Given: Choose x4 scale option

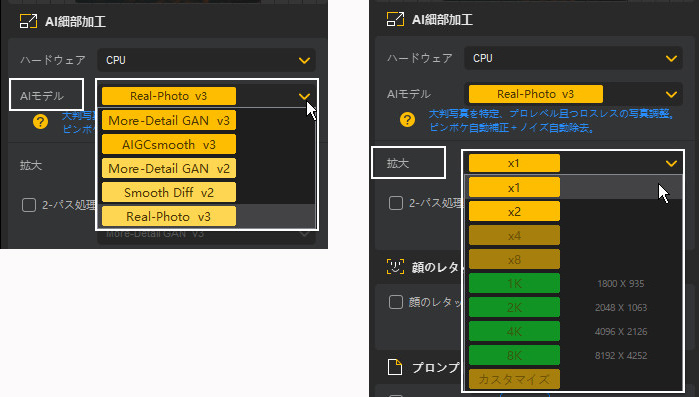Looking at the screenshot, I should 514,236.
